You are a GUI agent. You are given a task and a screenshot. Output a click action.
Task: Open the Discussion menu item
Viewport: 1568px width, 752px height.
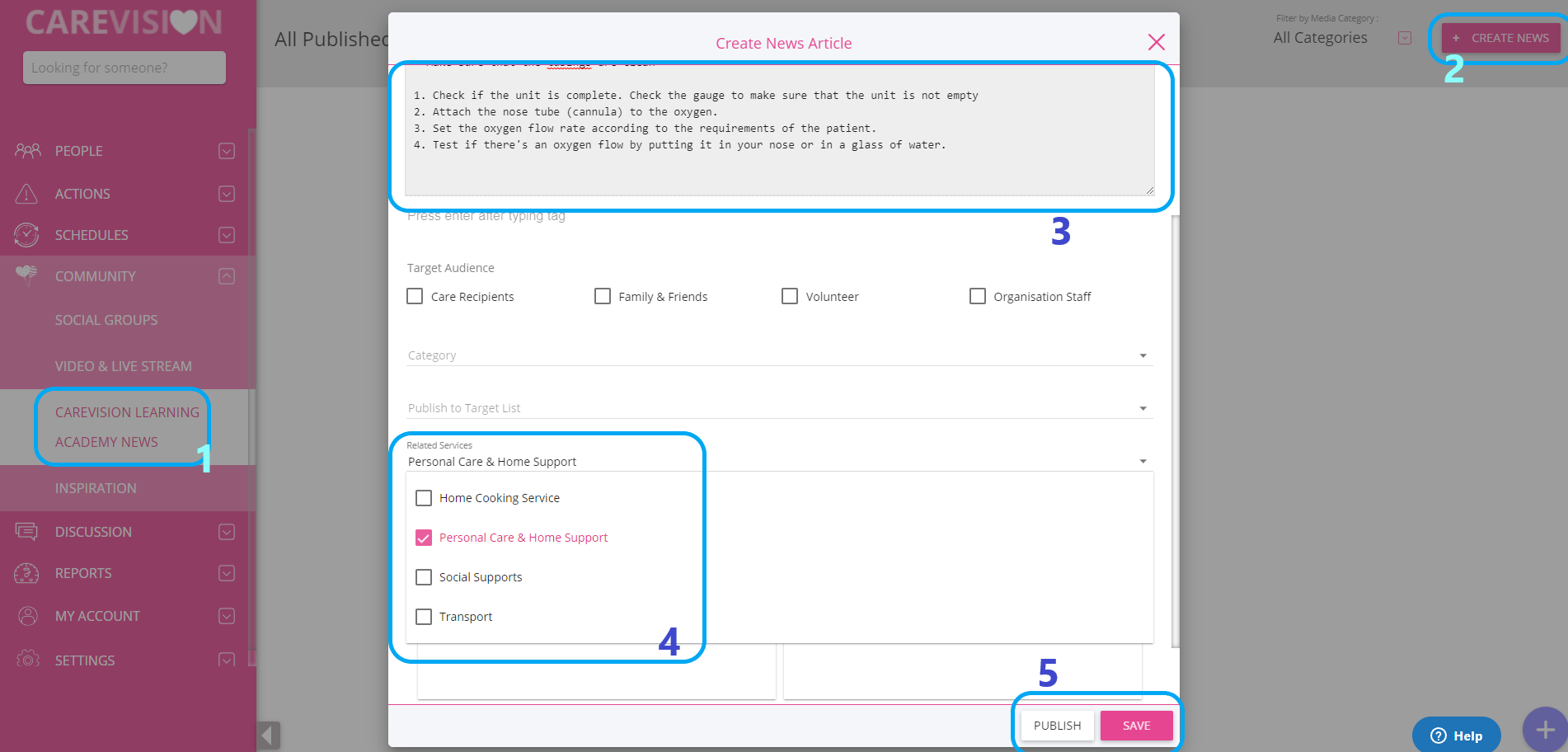pyautogui.click(x=93, y=532)
